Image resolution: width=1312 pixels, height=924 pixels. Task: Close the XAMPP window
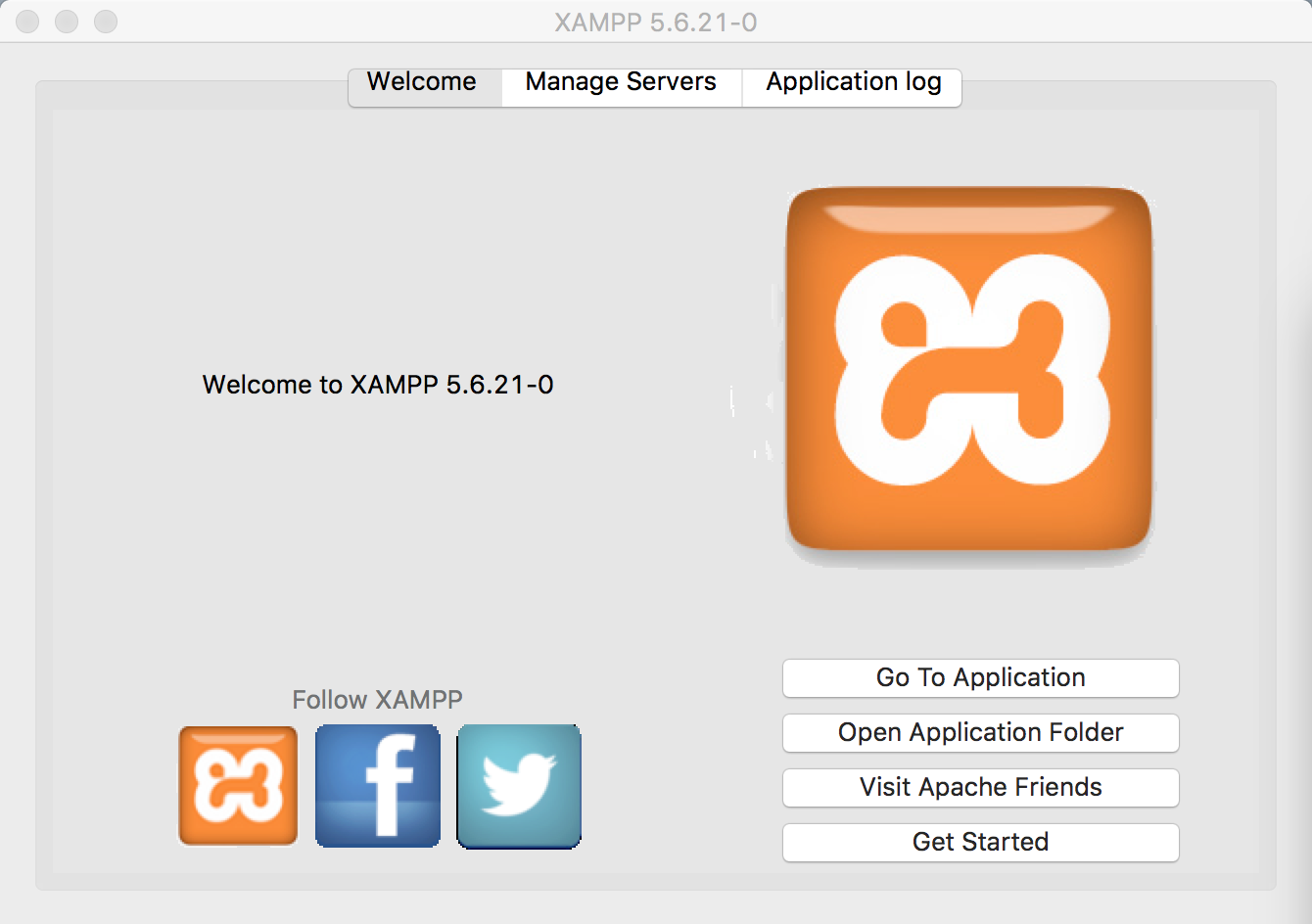click(27, 22)
